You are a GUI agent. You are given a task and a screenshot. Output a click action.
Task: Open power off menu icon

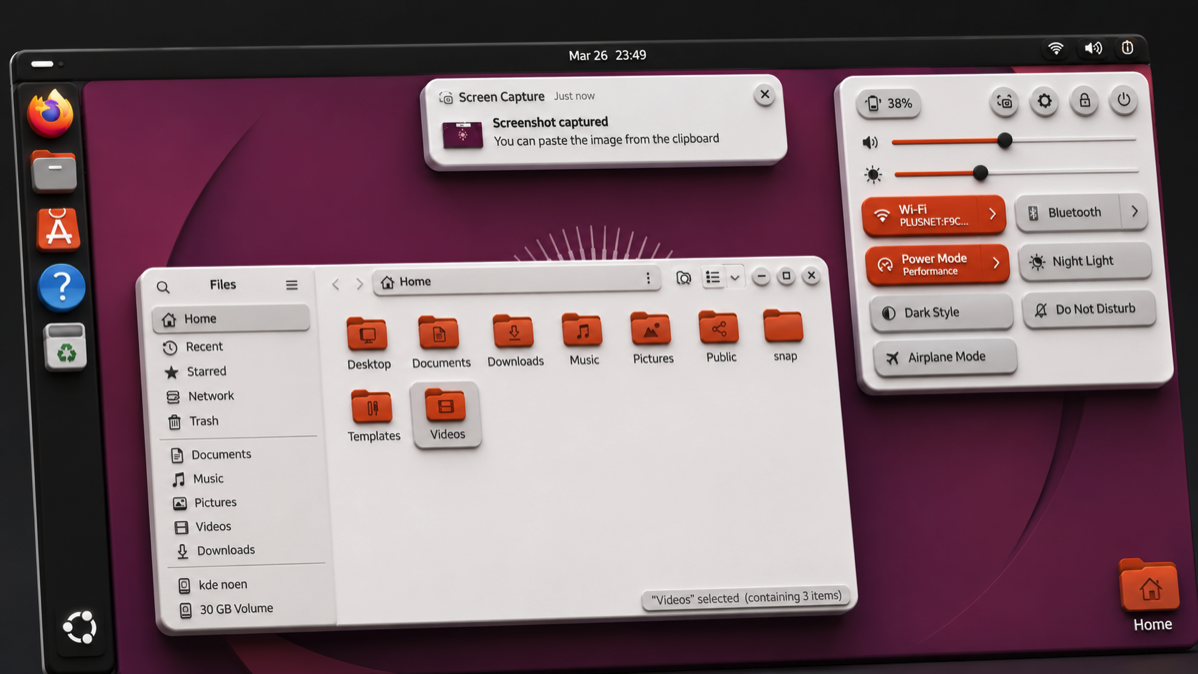pos(1124,99)
